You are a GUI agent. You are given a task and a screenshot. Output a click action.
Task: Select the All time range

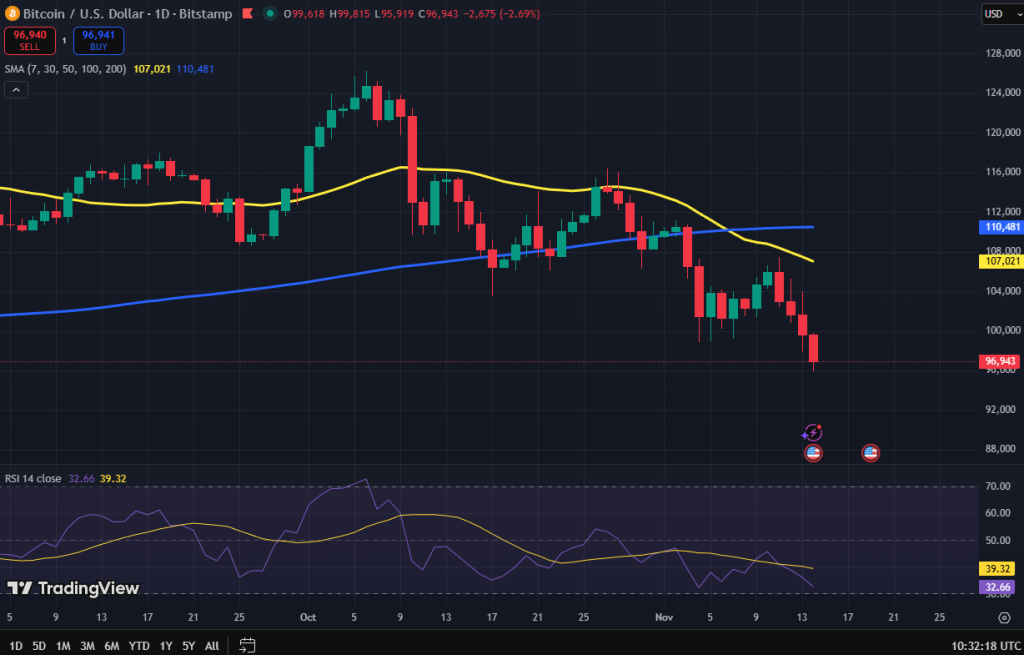[x=212, y=646]
